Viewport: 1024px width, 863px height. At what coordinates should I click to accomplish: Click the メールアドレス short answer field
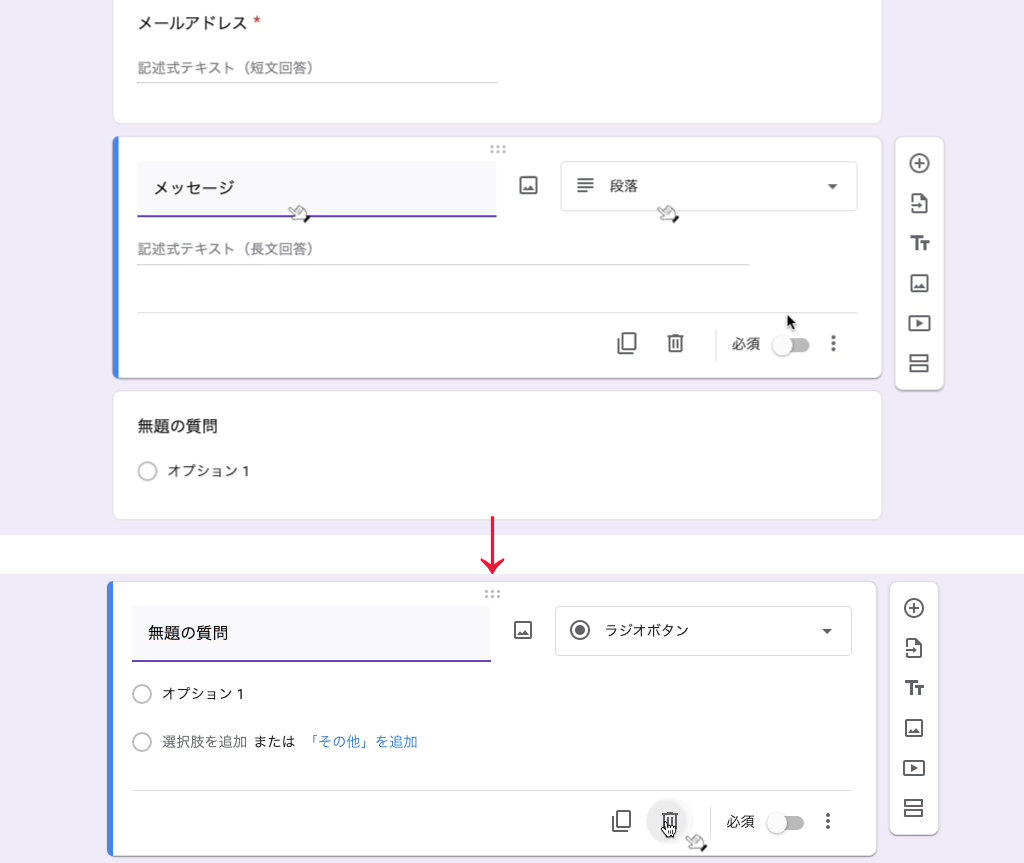click(317, 68)
